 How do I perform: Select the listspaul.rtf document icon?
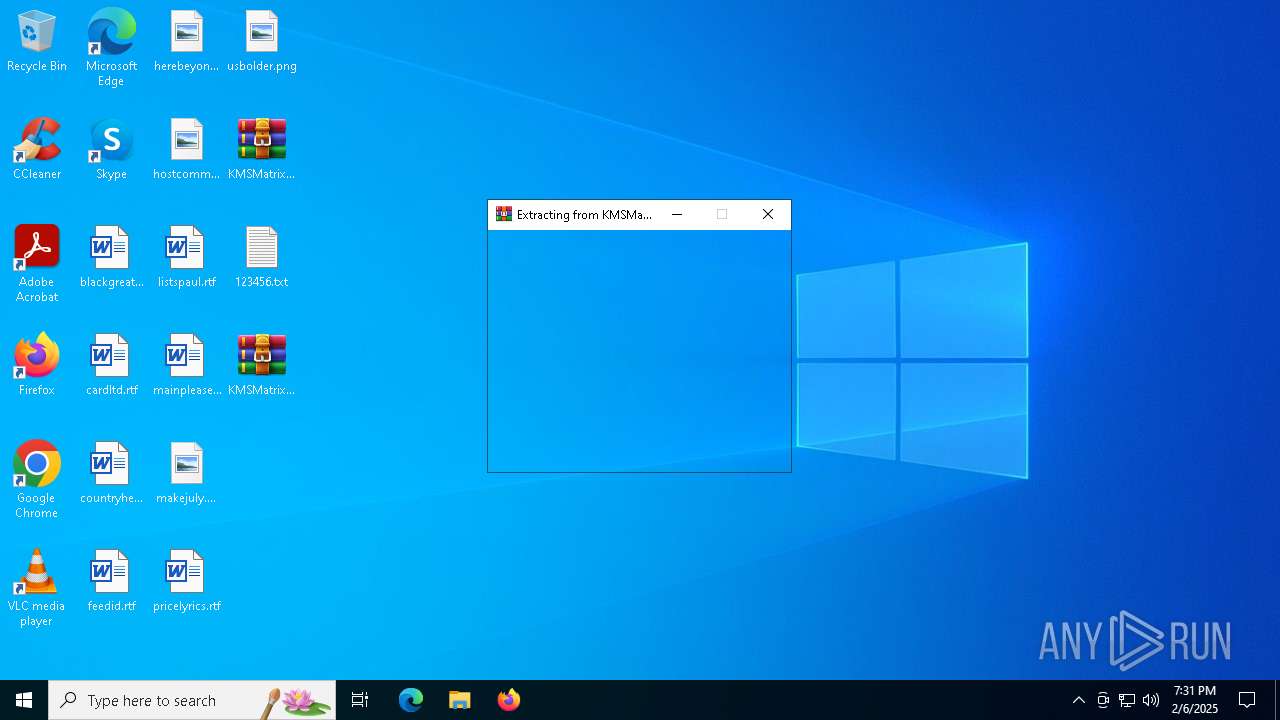click(x=186, y=257)
